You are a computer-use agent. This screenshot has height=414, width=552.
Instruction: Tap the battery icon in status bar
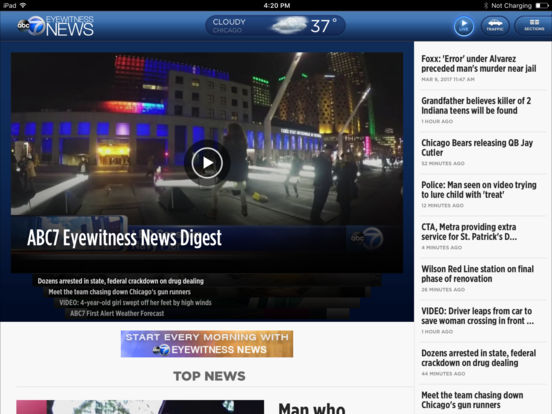tap(542, 5)
